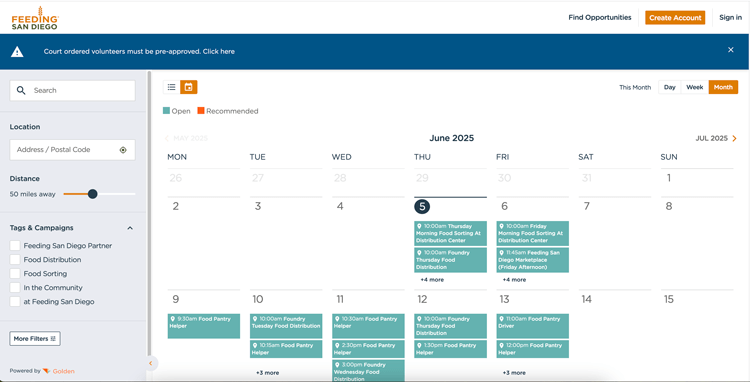This screenshot has width=750, height=382.
Task: Click the distance slider handle
Action: pyautogui.click(x=93, y=194)
